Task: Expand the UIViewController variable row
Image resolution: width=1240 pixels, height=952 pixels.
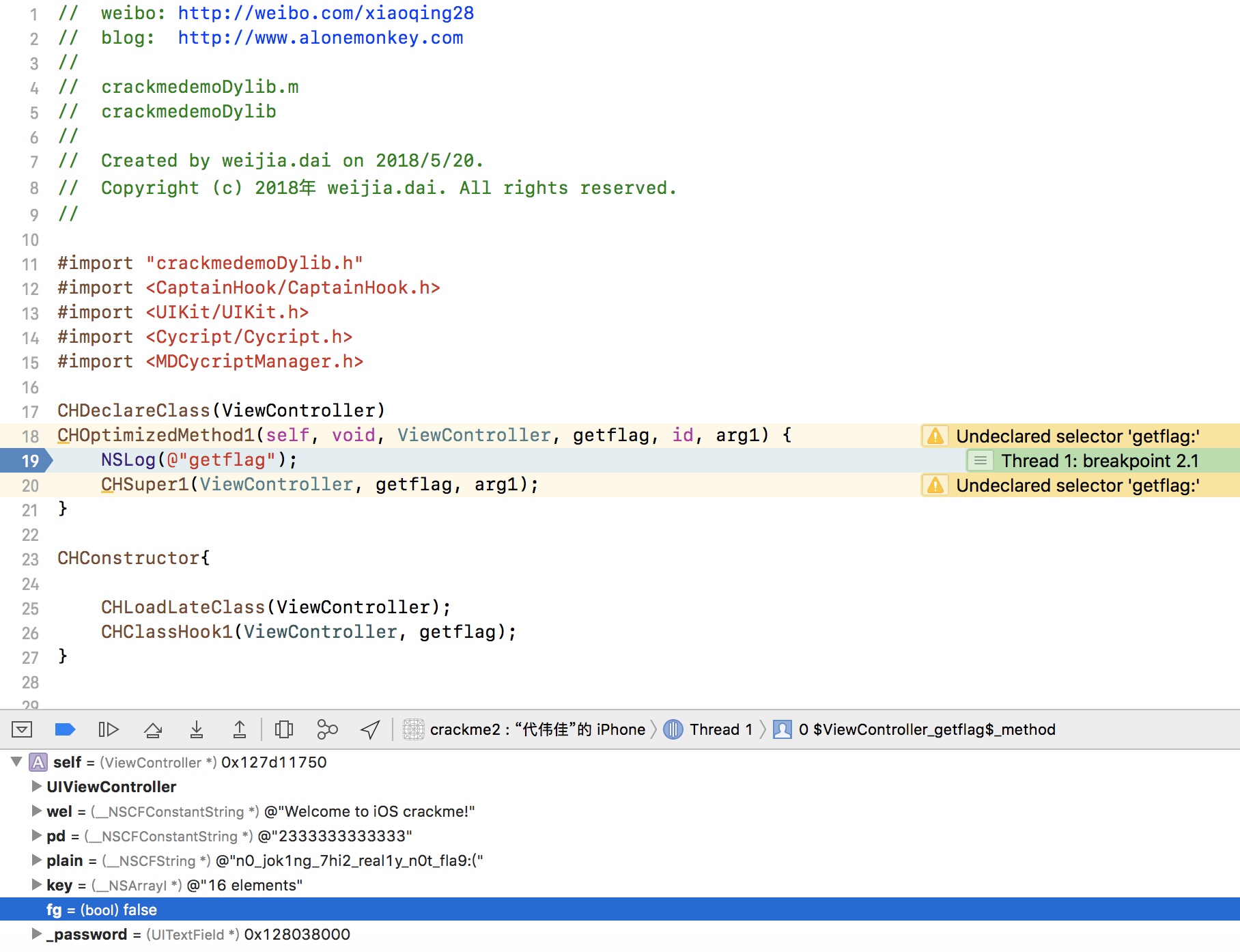Action: point(36,787)
